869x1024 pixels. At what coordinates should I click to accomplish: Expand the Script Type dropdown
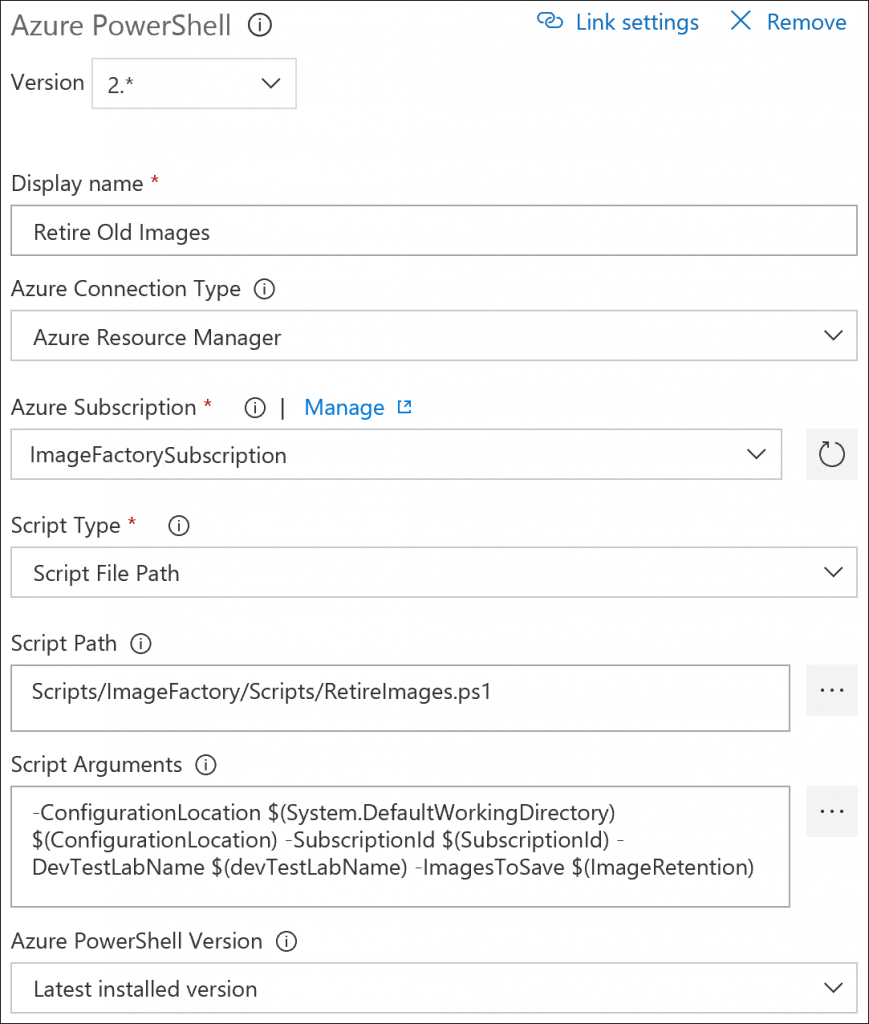click(x=433, y=573)
